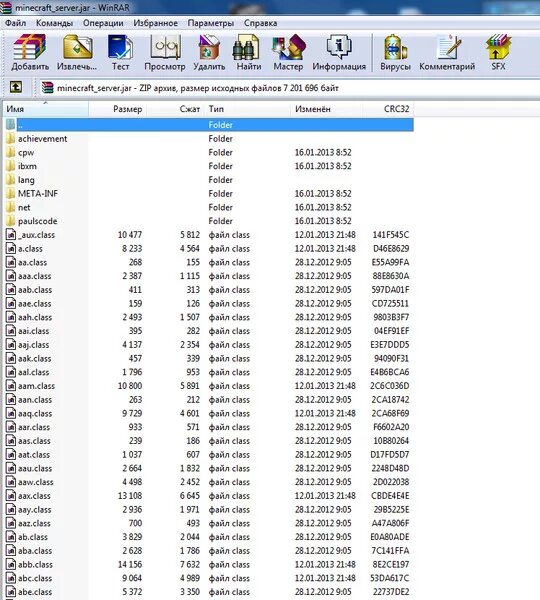The height and width of the screenshot is (600, 540).
Task: Open the Параметры menu
Action: [210, 23]
